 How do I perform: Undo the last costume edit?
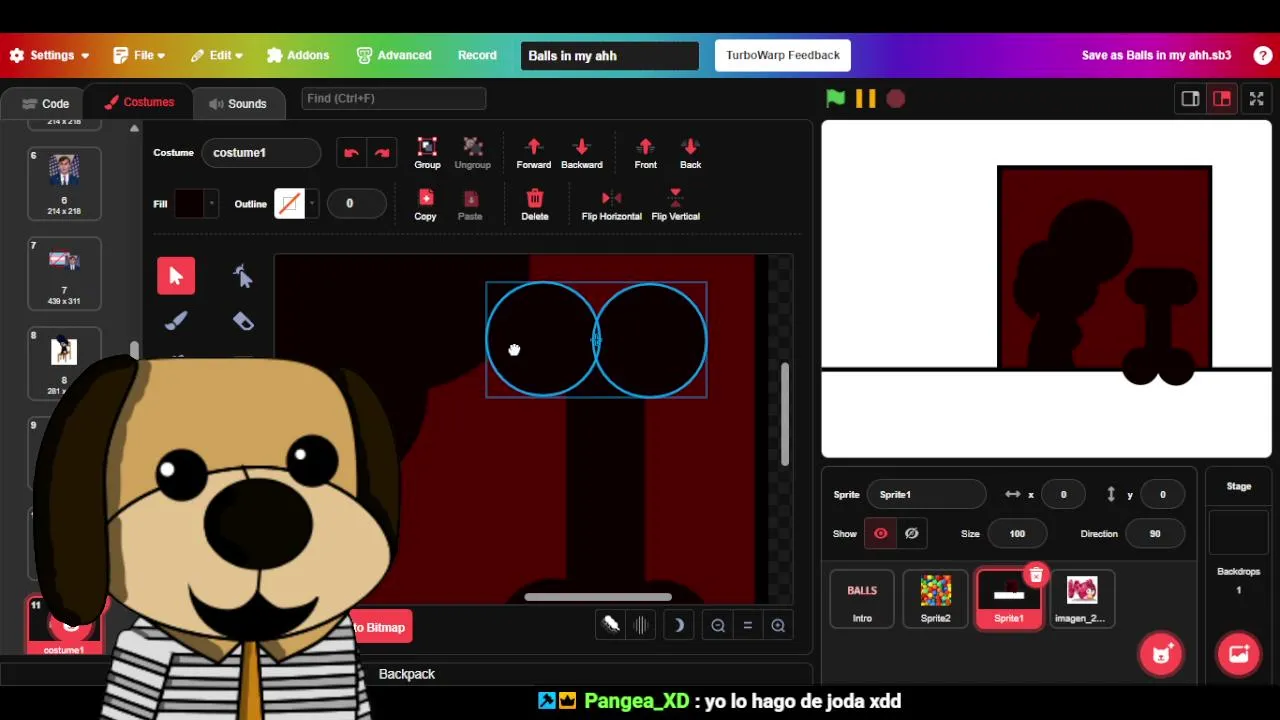coord(351,152)
